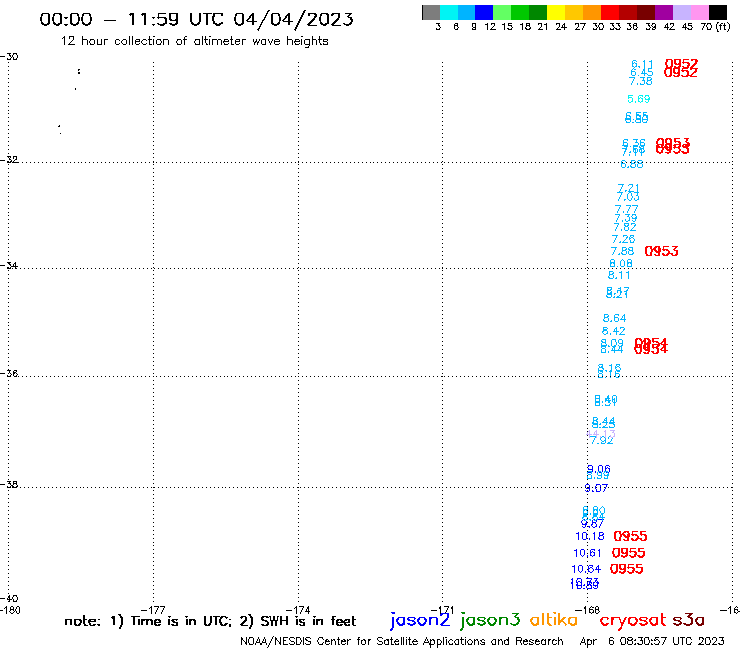Click the wave height value 7.88
The height and width of the screenshot is (650, 740).
tap(622, 252)
